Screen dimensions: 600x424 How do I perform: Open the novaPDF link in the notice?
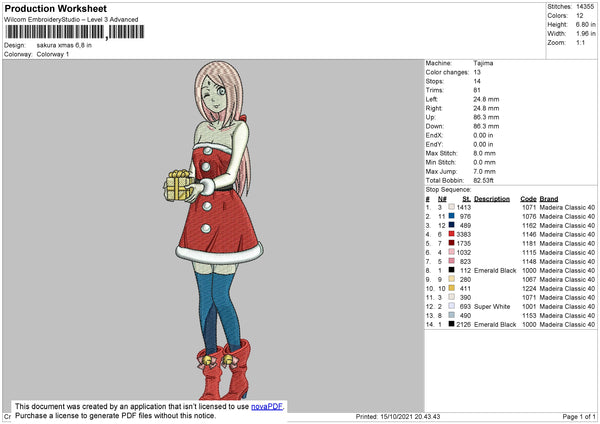click(x=267, y=406)
